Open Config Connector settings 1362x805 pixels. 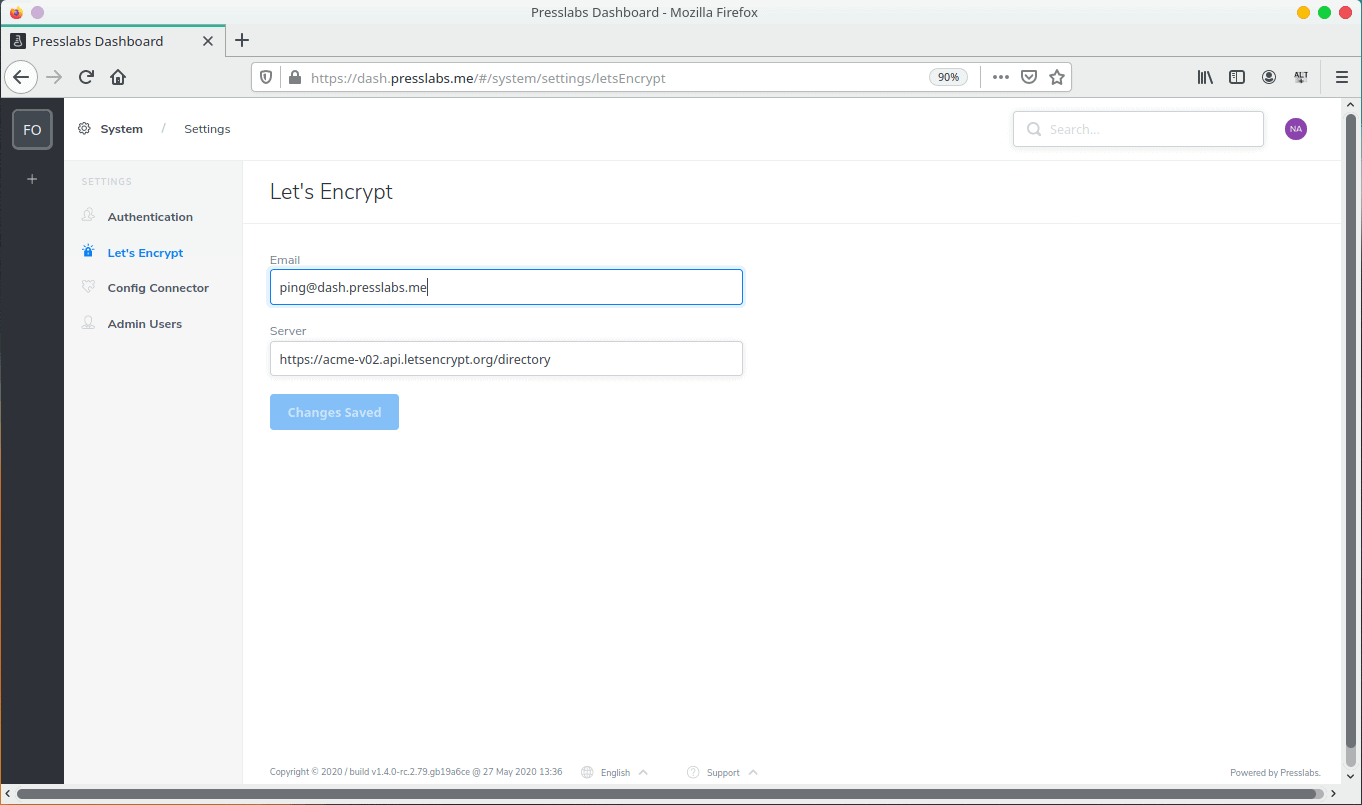point(158,288)
